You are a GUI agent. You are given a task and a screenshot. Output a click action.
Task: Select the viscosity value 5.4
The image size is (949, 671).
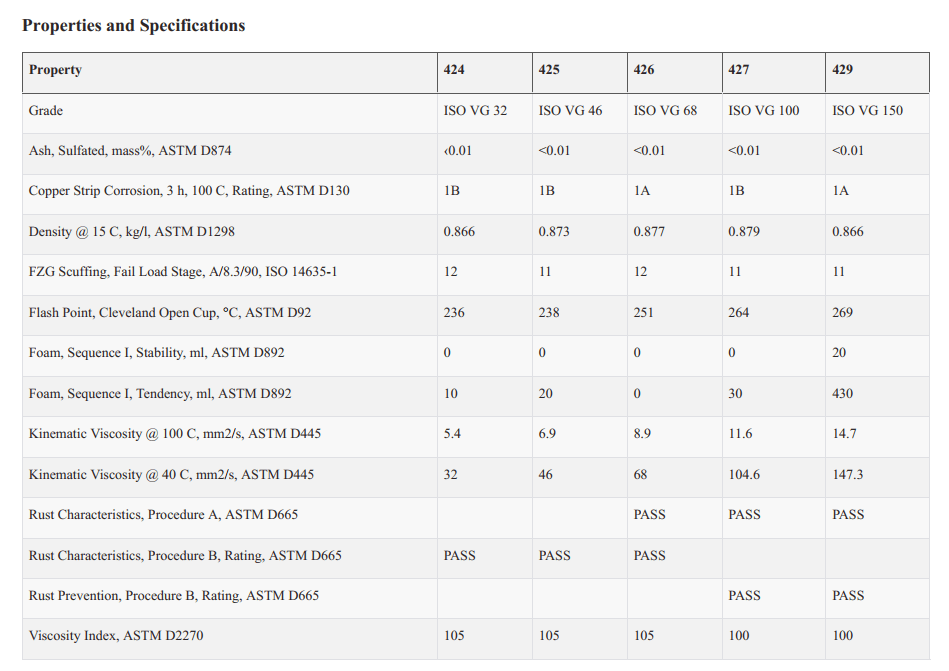click(452, 434)
